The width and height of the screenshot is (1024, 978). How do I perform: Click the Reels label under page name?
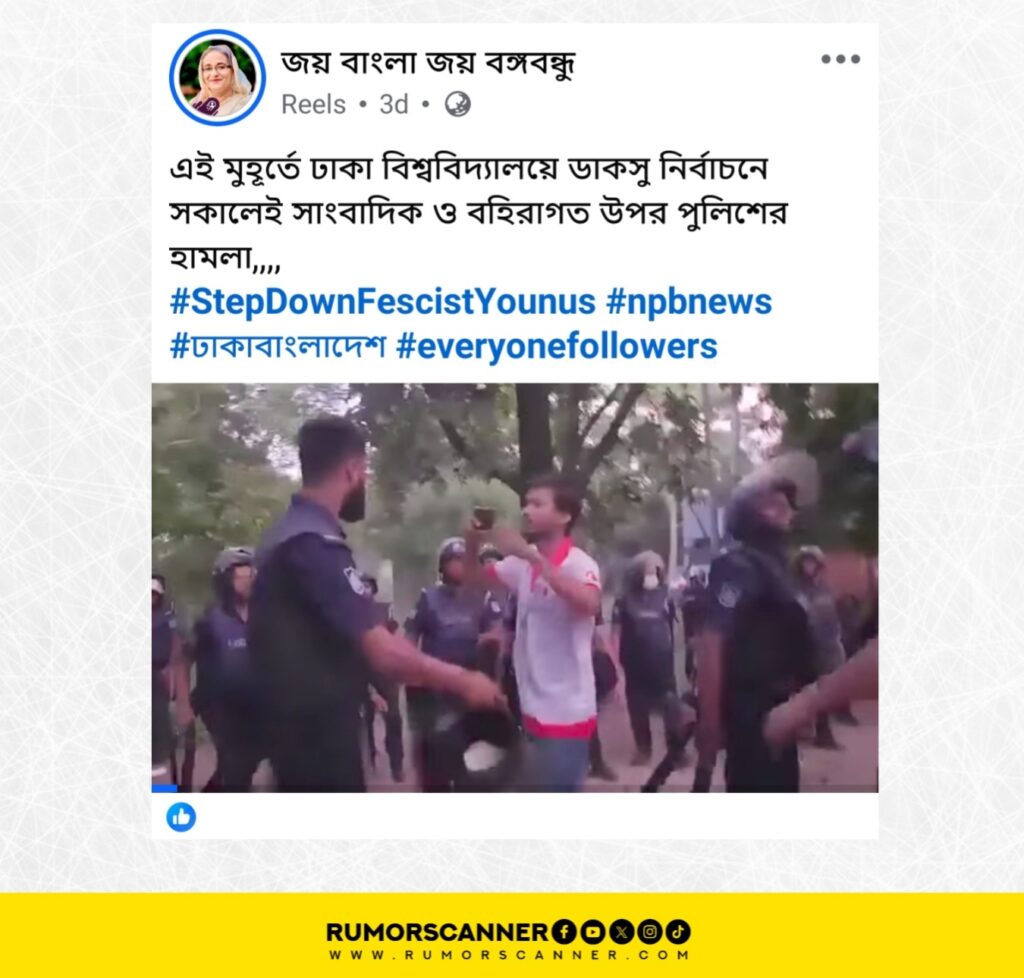pyautogui.click(x=313, y=104)
